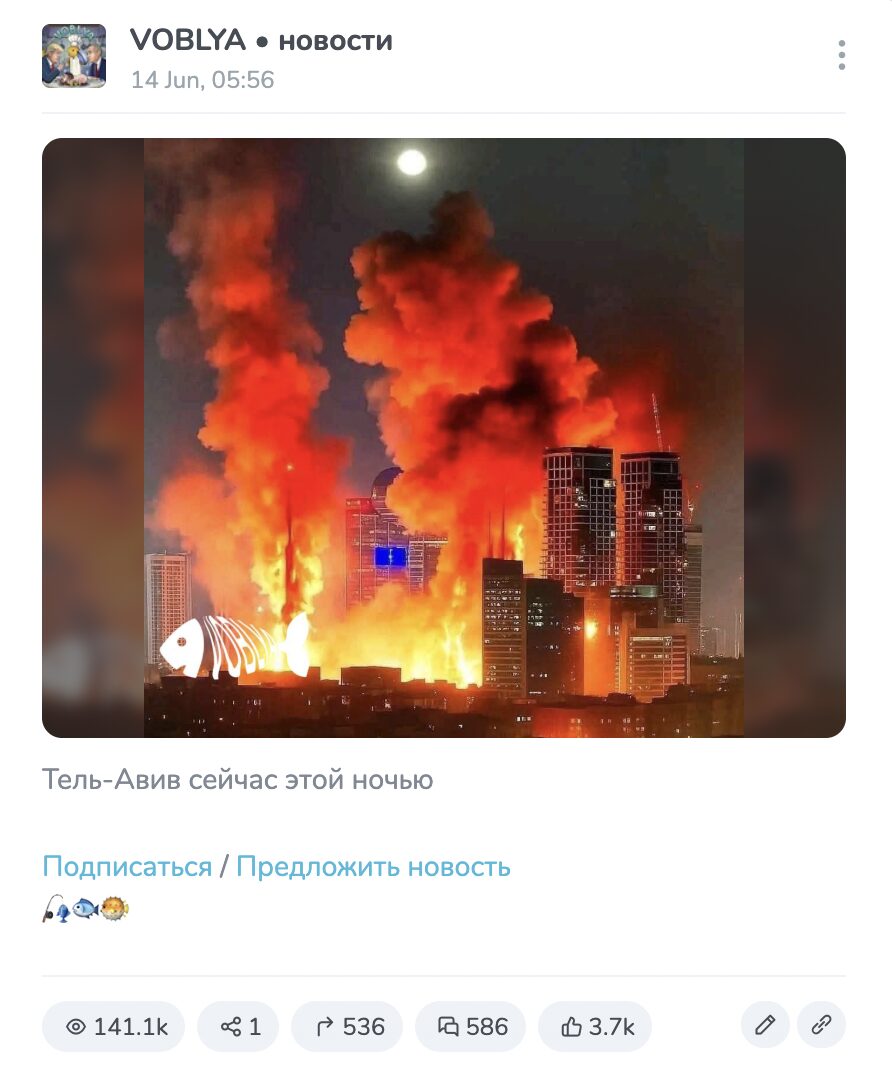Screen dimensions: 892x1070
Task: Click the Предложить новость link
Action: 373,867
